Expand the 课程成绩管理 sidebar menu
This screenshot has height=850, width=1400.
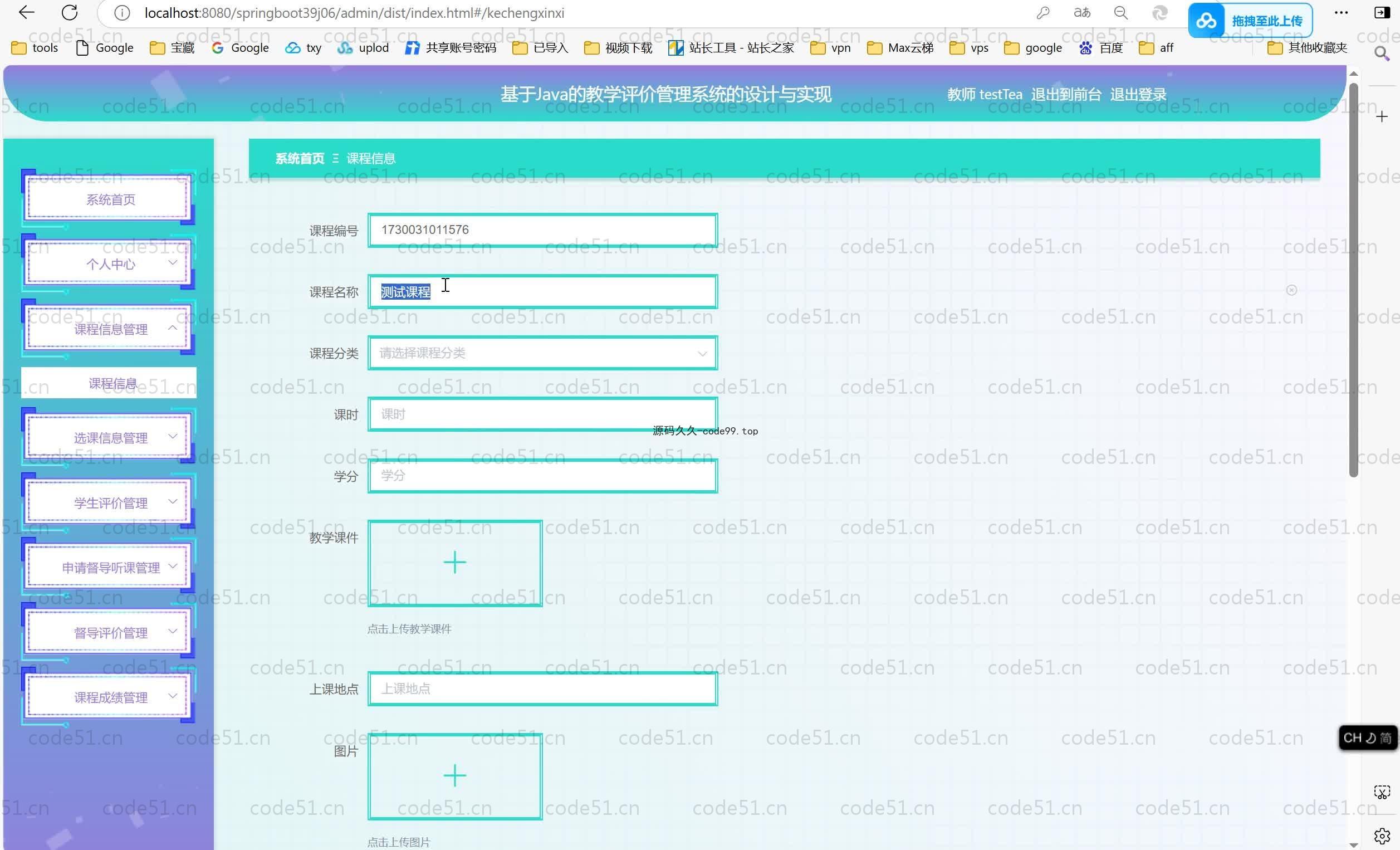click(x=109, y=697)
